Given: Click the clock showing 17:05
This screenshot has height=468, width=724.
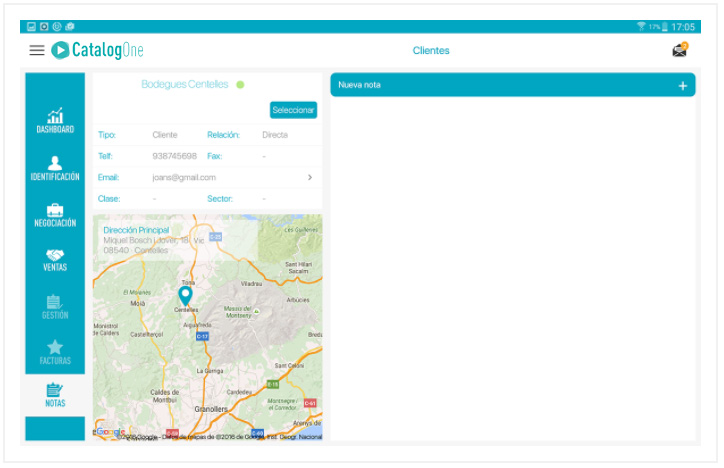Looking at the screenshot, I should pyautogui.click(x=683, y=27).
